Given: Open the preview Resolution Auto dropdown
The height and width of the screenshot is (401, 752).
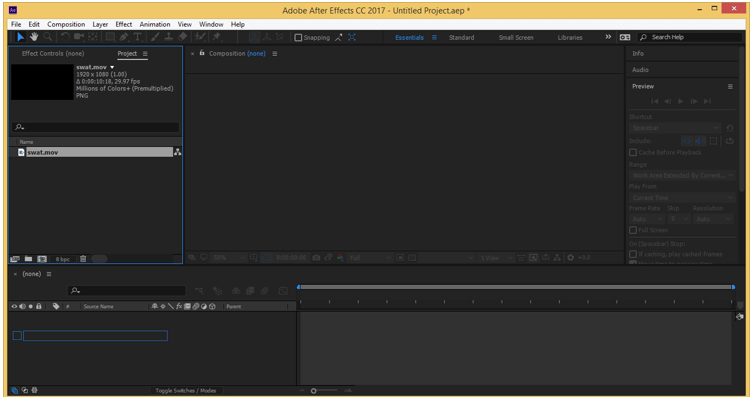Looking at the screenshot, I should [714, 219].
